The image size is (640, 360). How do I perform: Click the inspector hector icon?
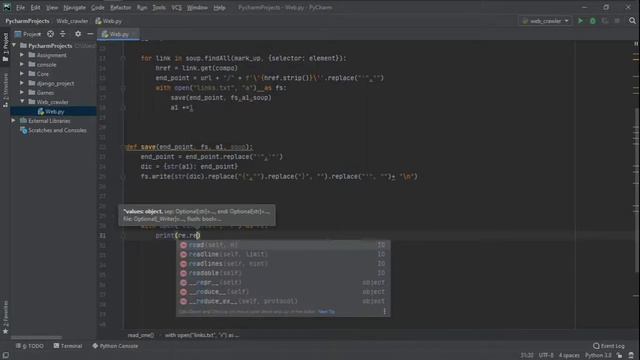[631, 355]
